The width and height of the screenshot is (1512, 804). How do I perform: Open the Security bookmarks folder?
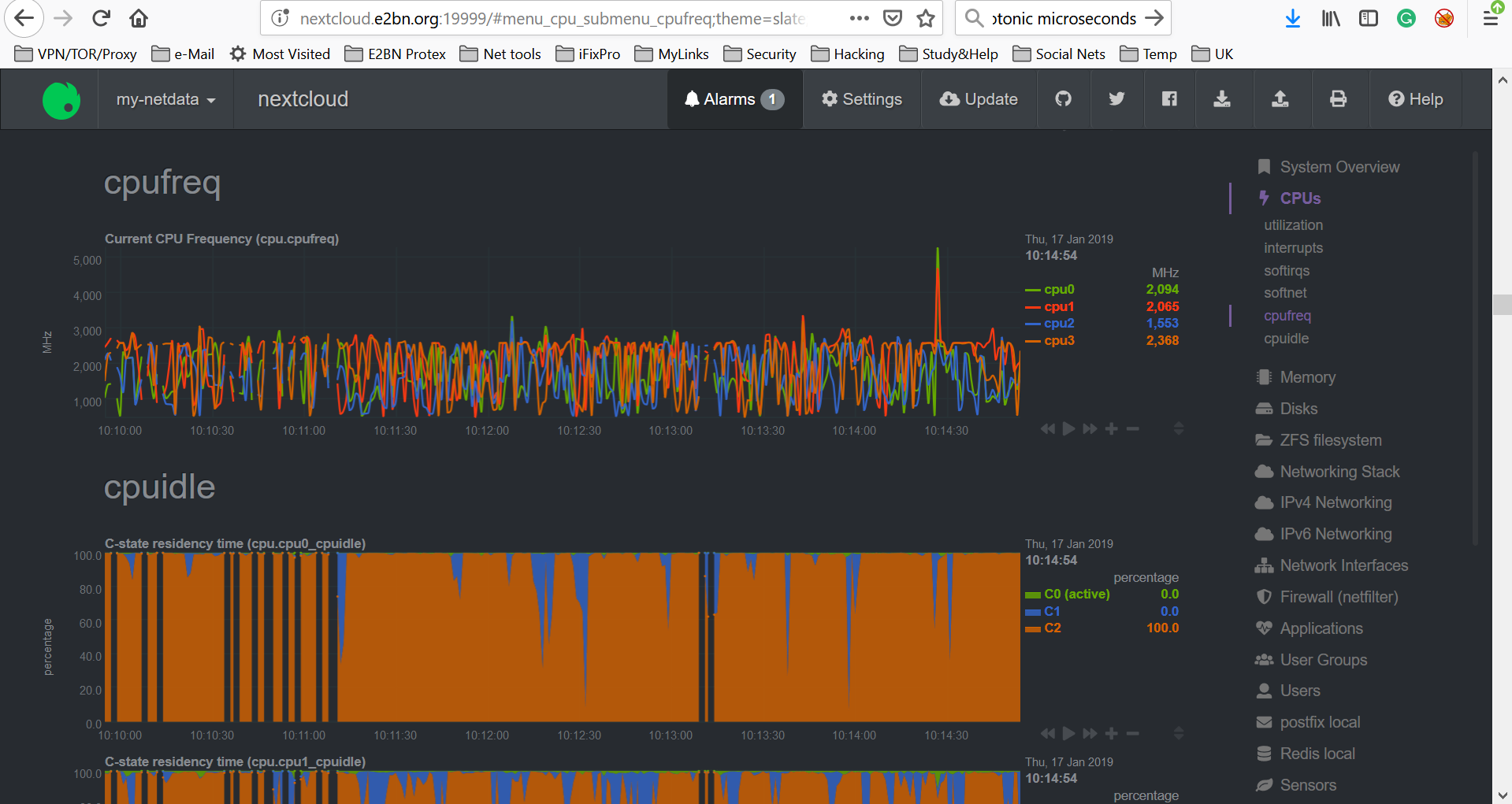click(759, 54)
